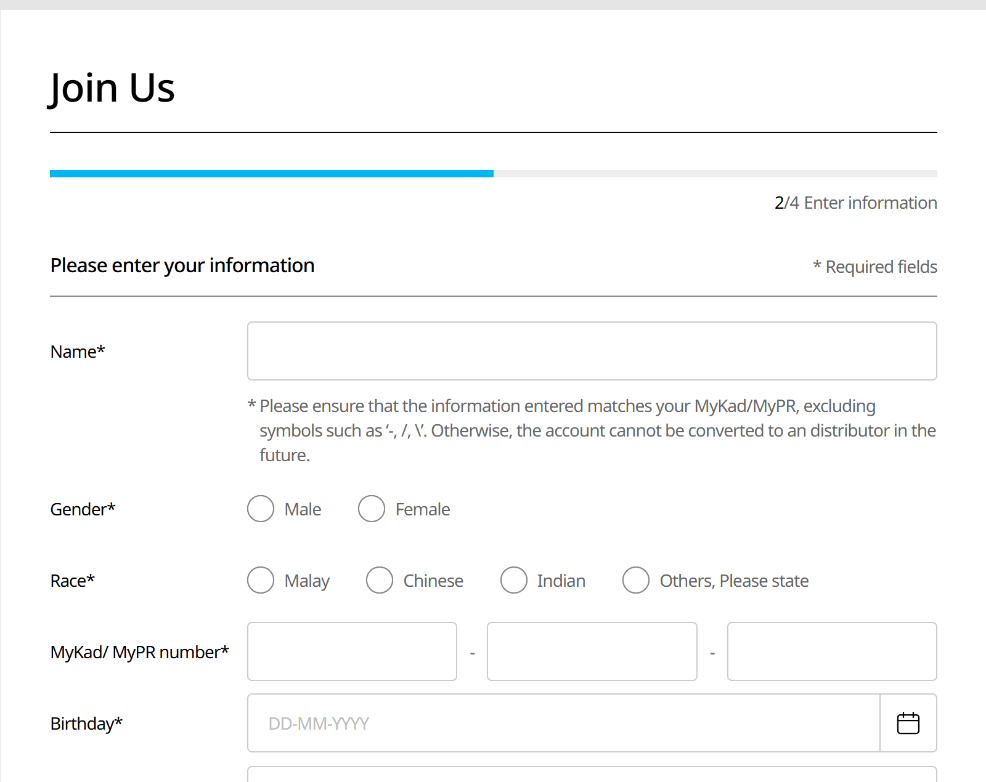The image size is (986, 782).
Task: Choose Chinese as race
Action: tap(379, 580)
